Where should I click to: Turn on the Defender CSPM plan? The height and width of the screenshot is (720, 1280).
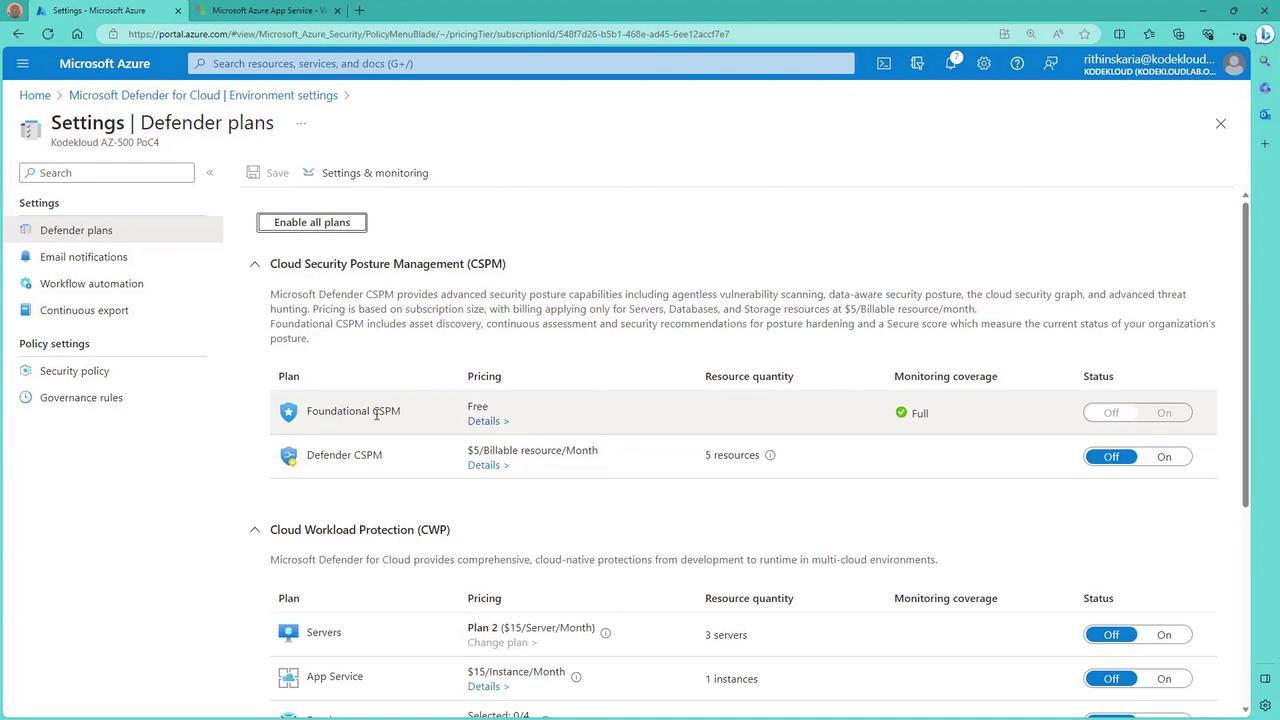pos(1164,457)
